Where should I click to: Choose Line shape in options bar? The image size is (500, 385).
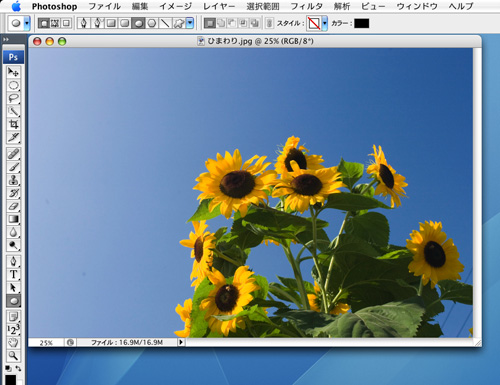tap(166, 23)
